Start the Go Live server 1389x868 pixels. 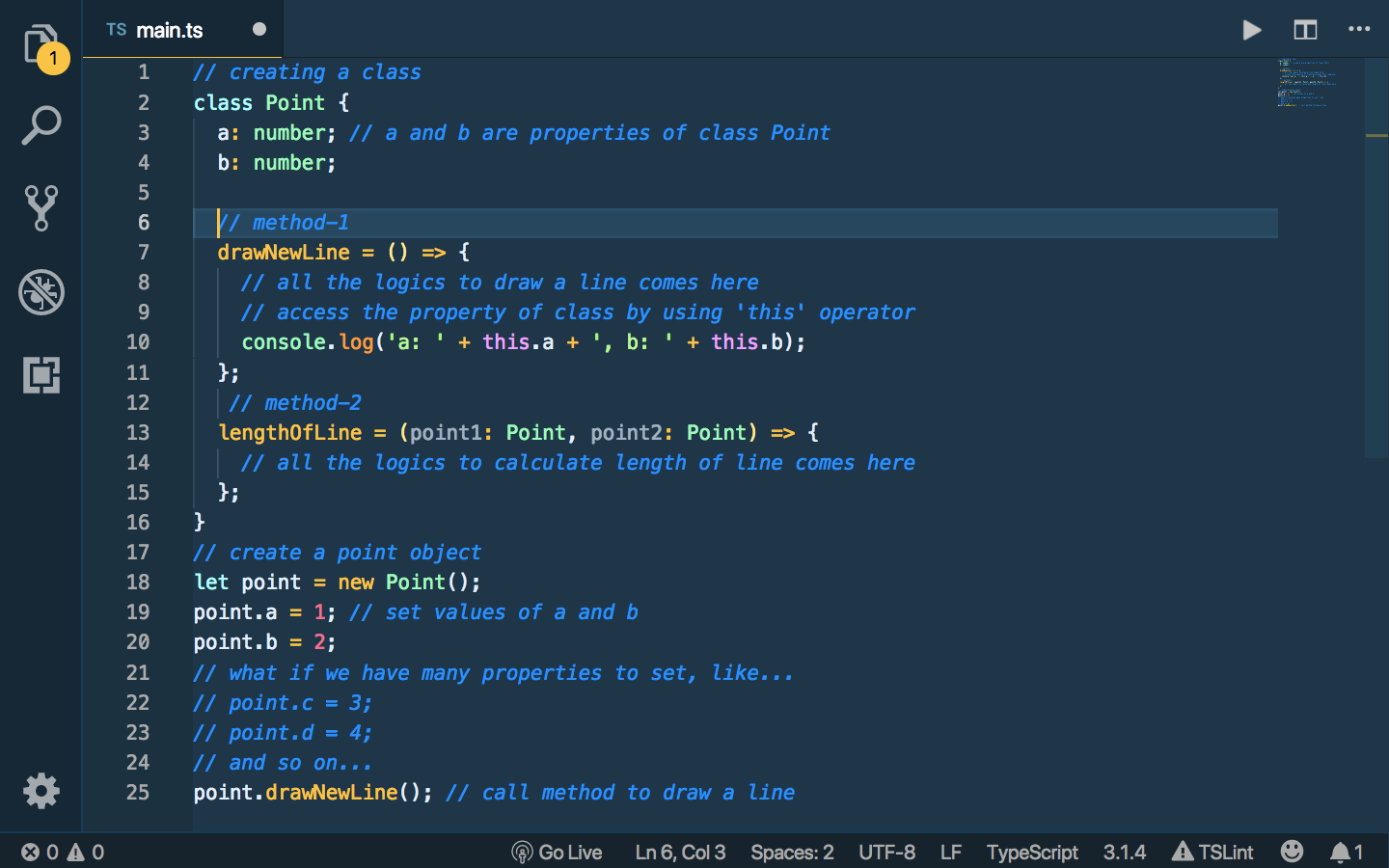[558, 853]
